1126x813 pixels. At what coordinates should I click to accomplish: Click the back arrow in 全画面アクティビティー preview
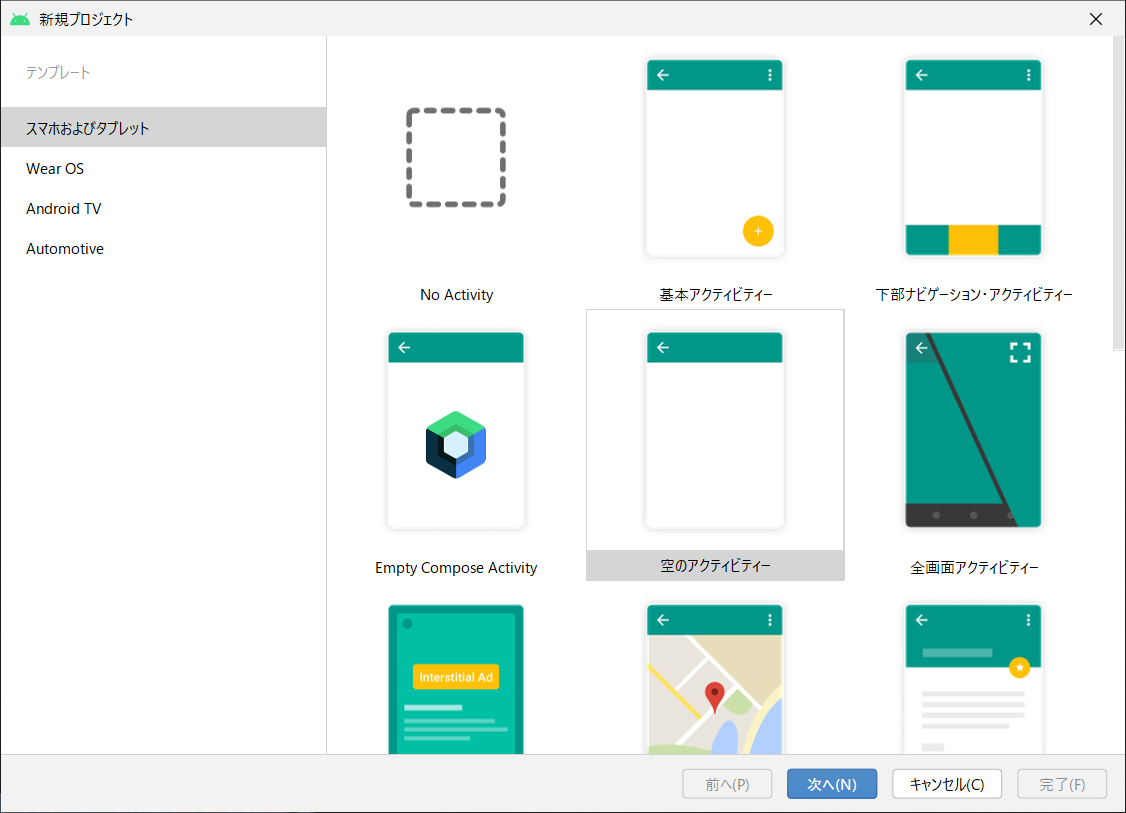(x=921, y=348)
